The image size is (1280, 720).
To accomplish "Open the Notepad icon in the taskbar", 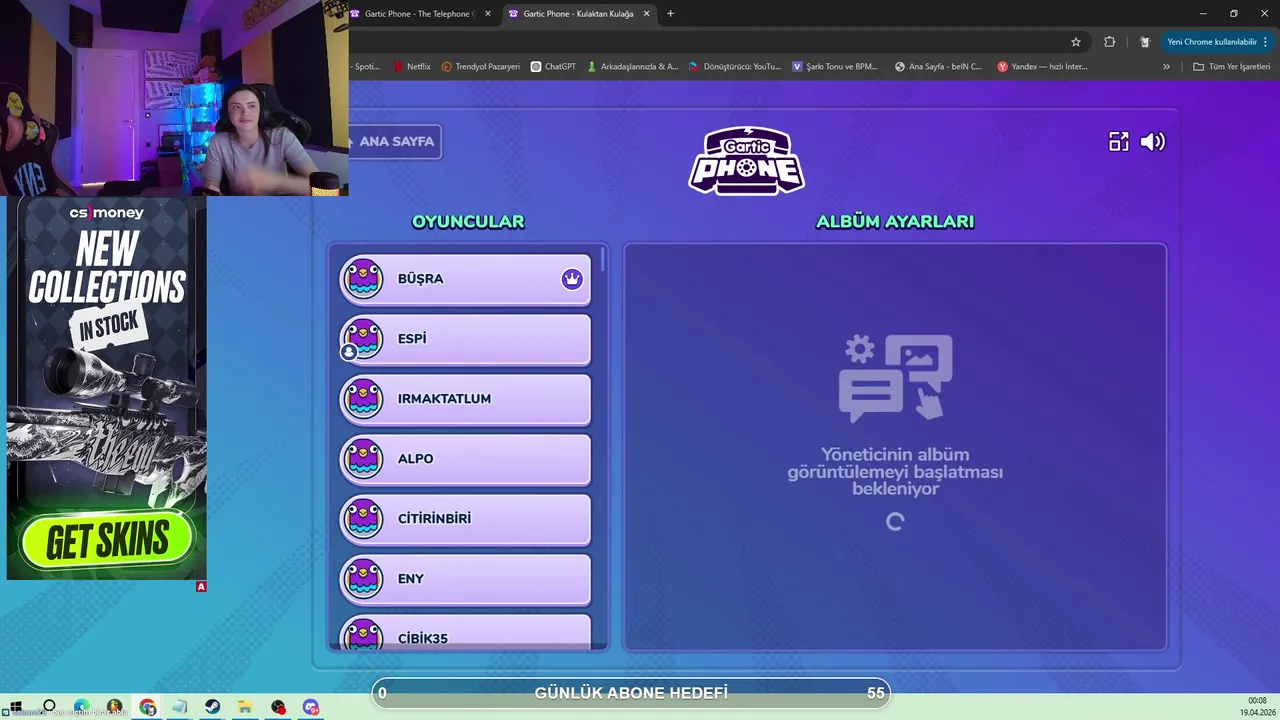I will point(180,707).
